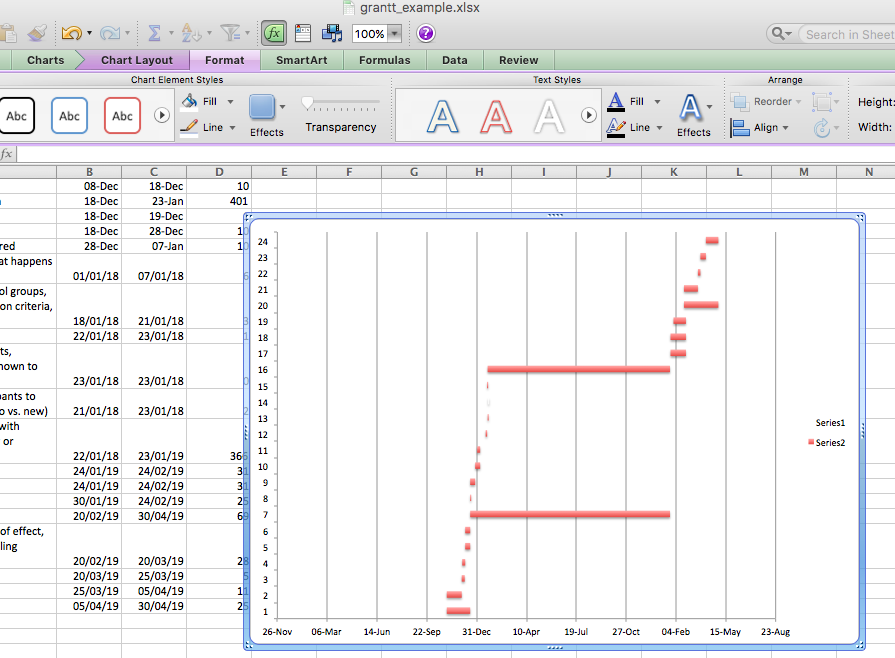Image resolution: width=895 pixels, height=658 pixels.
Task: Open the zoom 100% dropdown
Action: coord(395,34)
